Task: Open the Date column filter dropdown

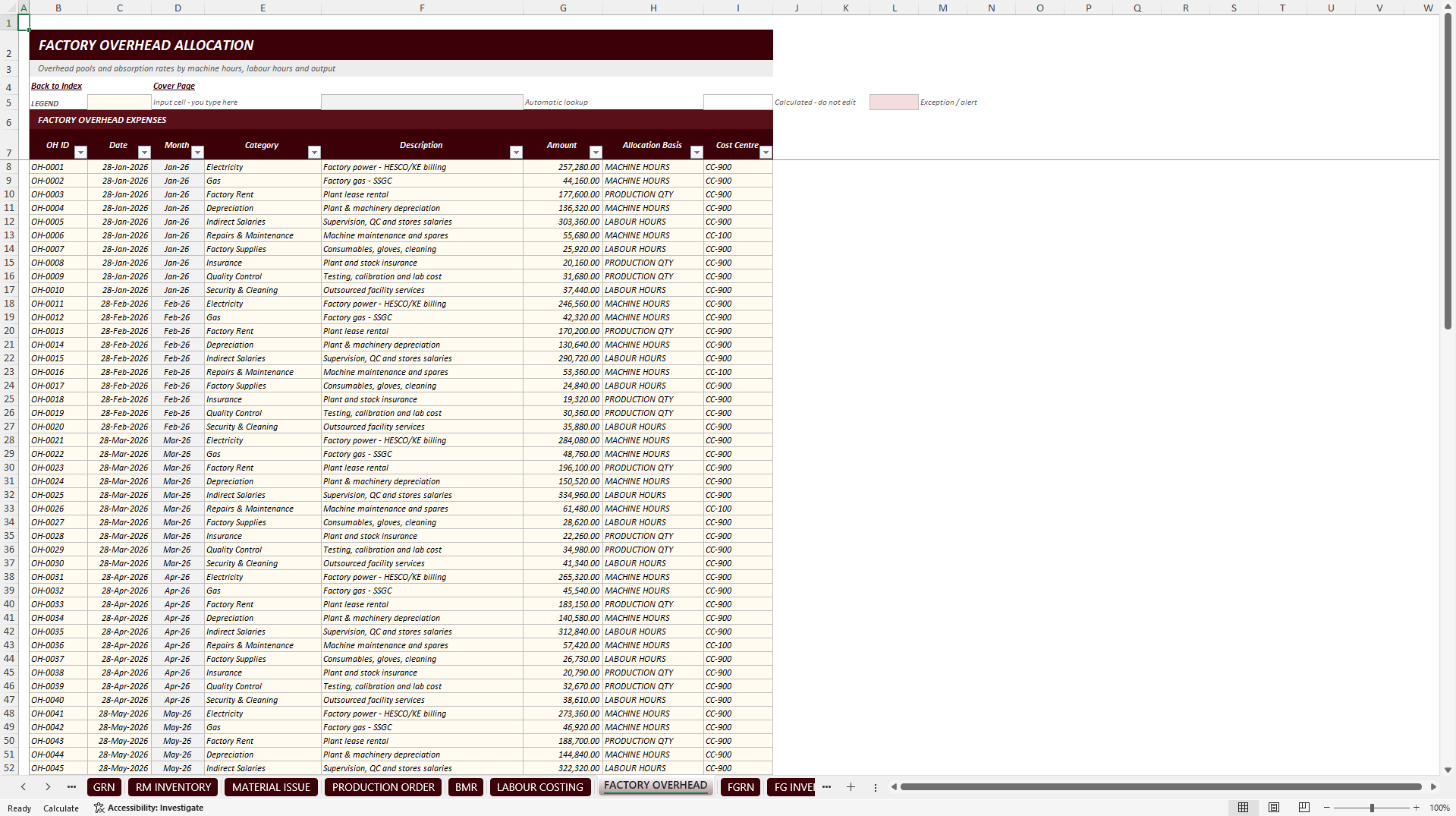Action: tap(144, 153)
